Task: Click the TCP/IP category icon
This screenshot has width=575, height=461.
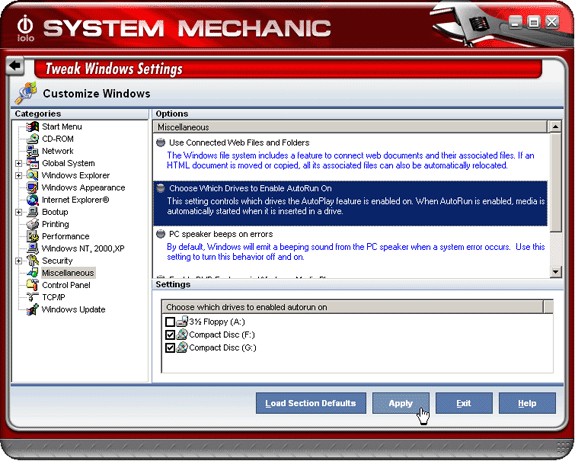Action: pyautogui.click(x=33, y=297)
